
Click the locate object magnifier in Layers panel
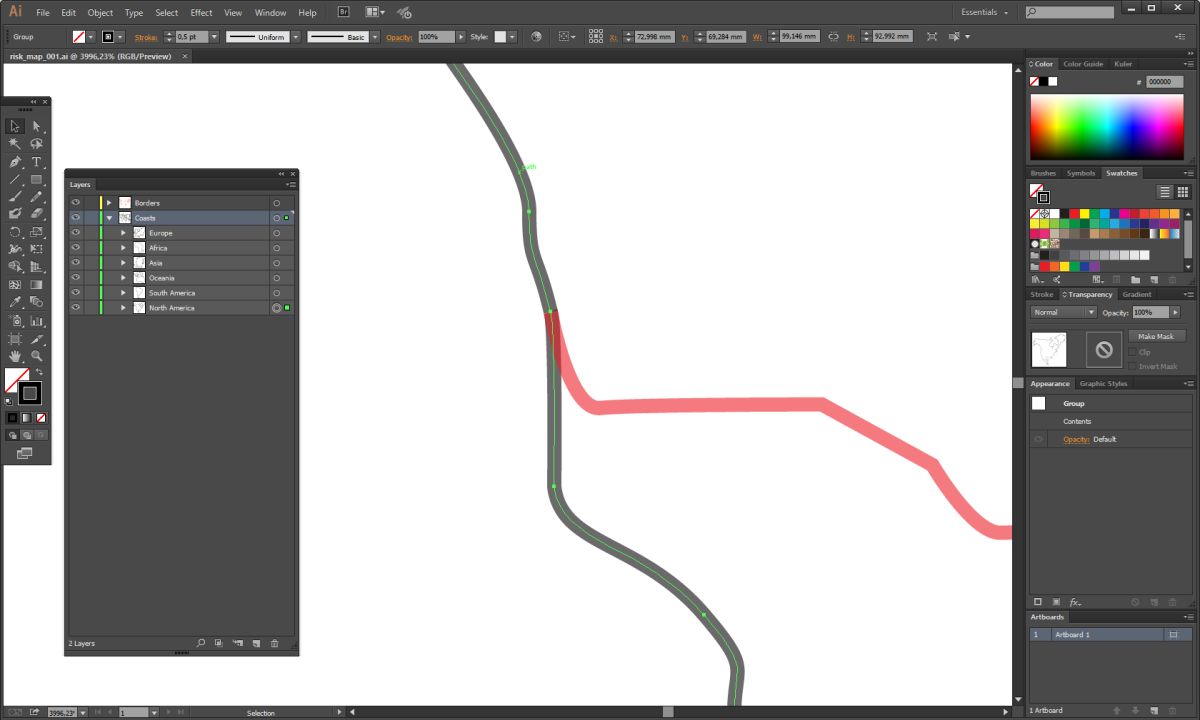coord(200,643)
